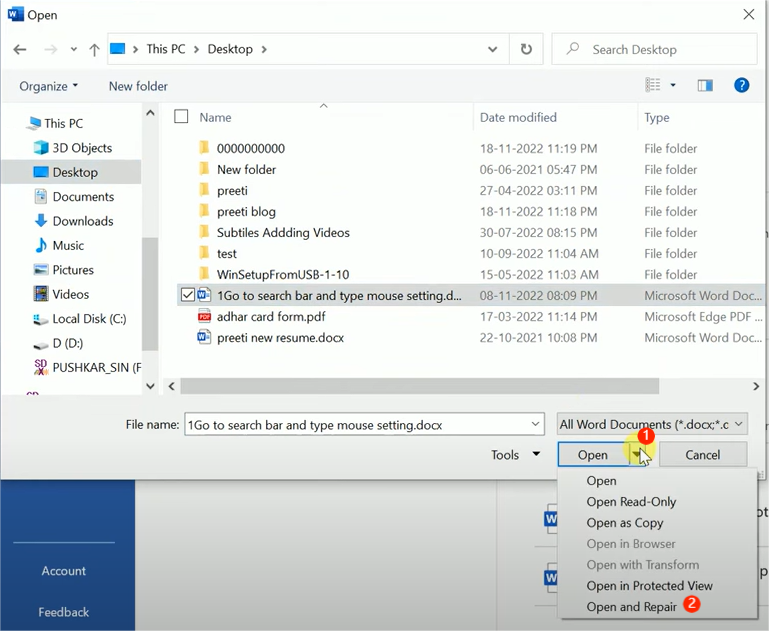Select Downloads in the navigation pane

pos(82,221)
